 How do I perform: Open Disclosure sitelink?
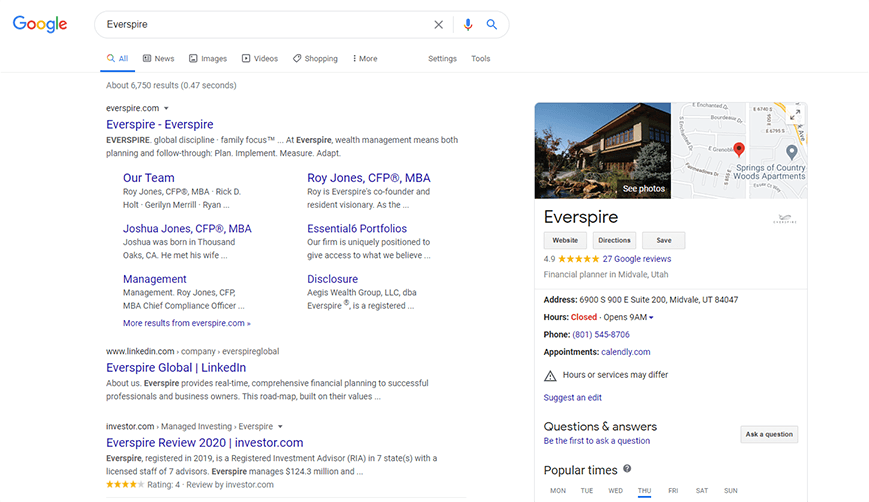click(x=333, y=279)
